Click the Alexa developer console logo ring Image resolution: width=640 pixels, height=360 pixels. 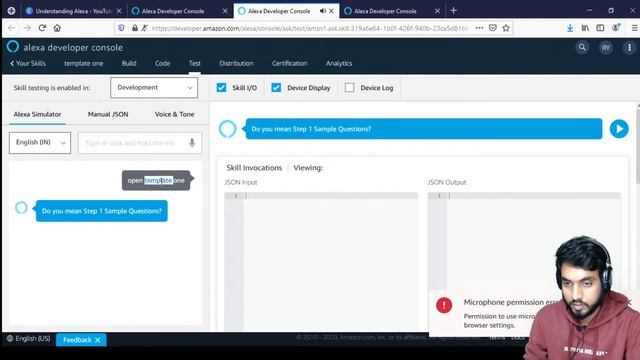13,47
